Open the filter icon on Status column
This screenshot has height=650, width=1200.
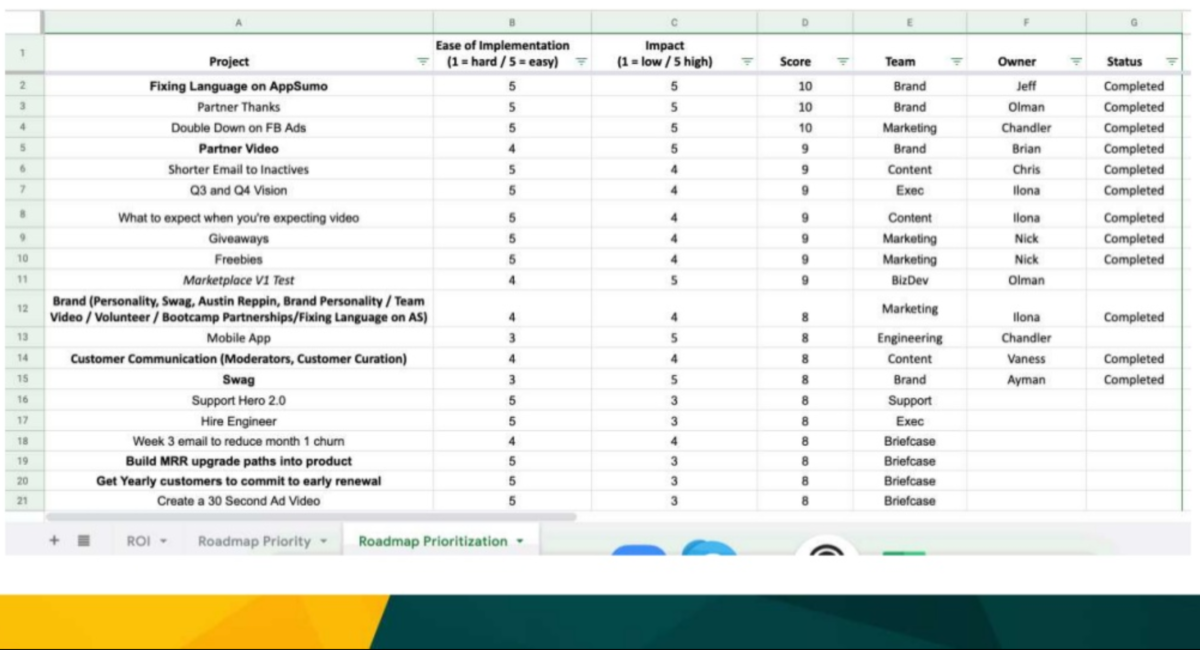tap(1170, 62)
